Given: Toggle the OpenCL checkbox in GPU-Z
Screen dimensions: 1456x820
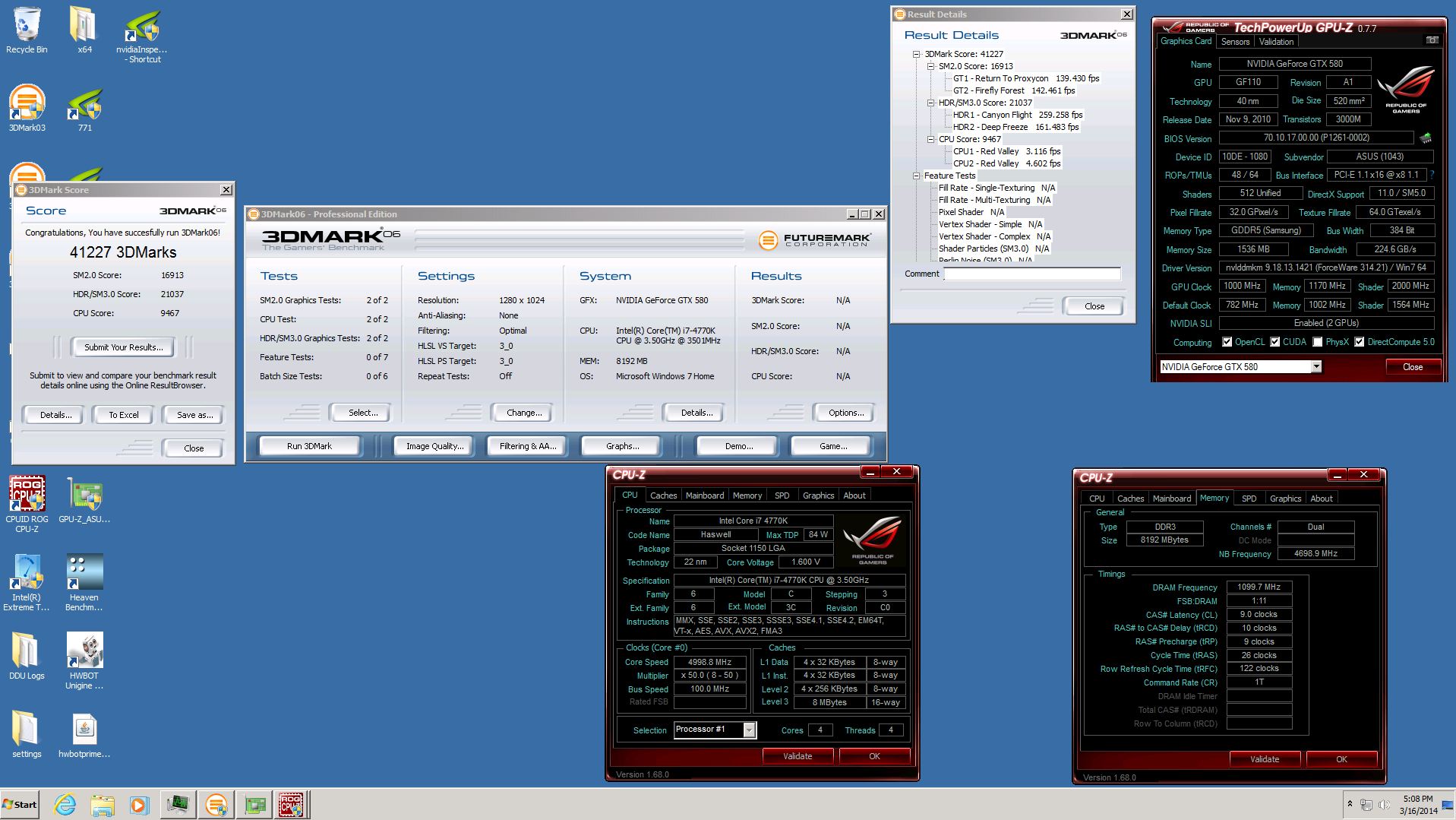Looking at the screenshot, I should [x=1227, y=342].
